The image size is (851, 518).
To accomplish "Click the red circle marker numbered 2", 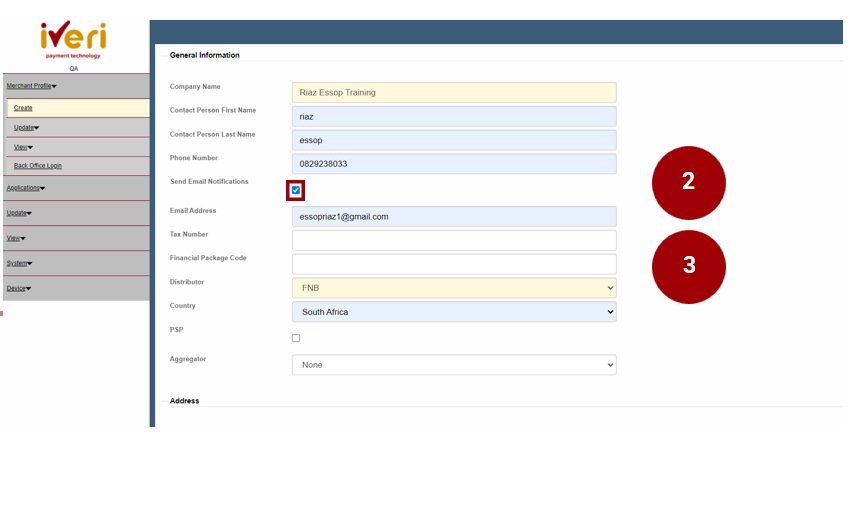I will click(688, 182).
